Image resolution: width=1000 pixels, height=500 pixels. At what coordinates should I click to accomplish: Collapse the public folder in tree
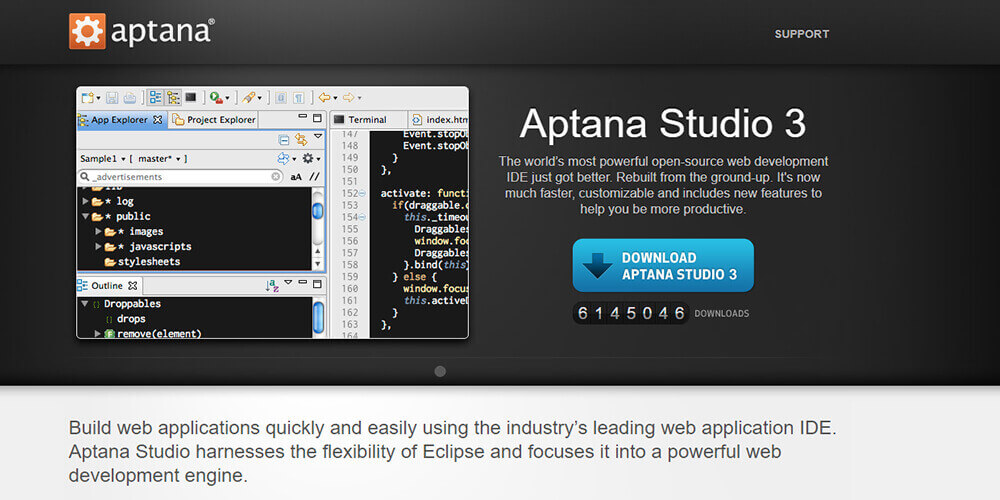[86, 216]
